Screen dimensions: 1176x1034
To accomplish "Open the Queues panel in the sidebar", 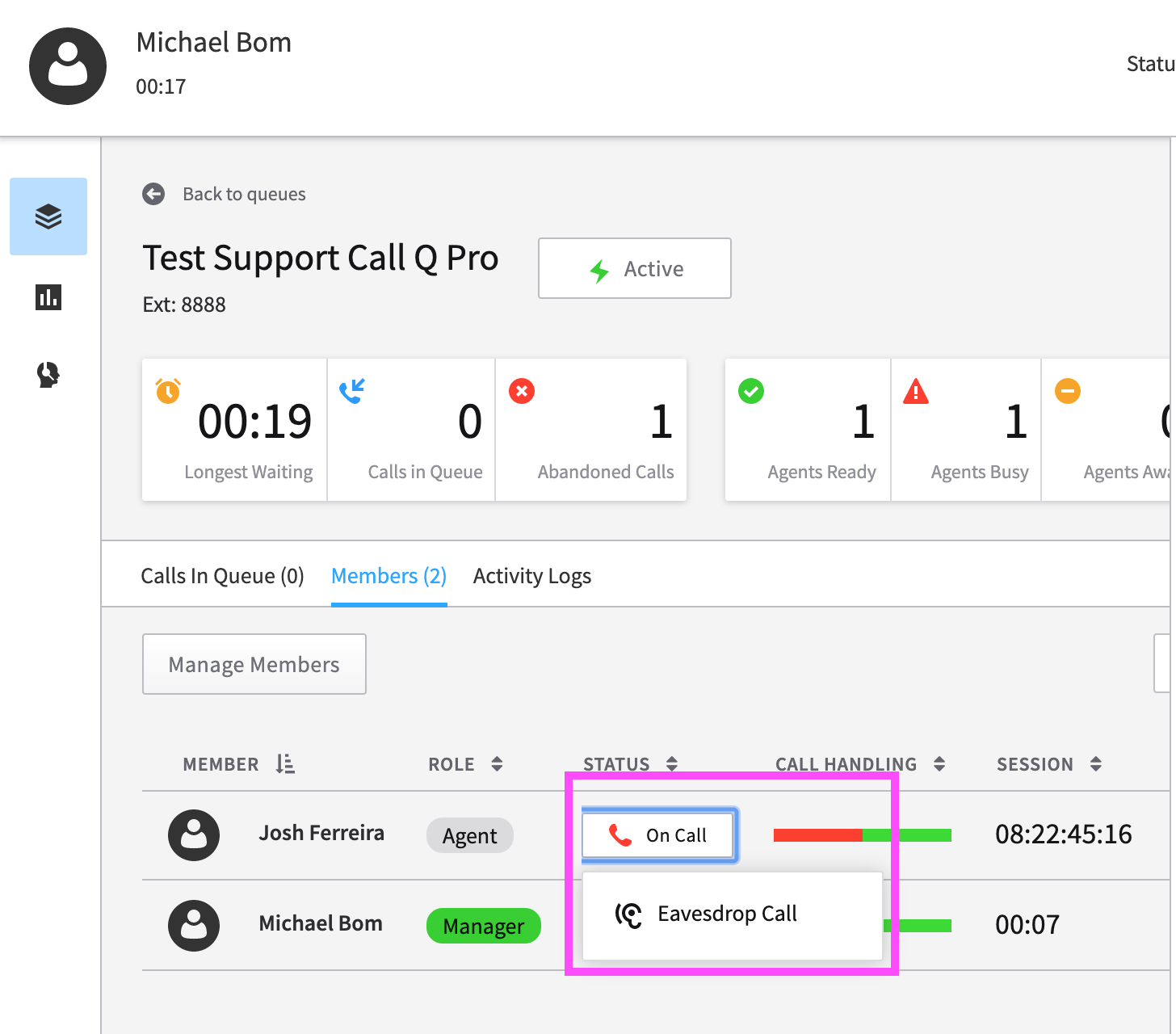I will 48,216.
